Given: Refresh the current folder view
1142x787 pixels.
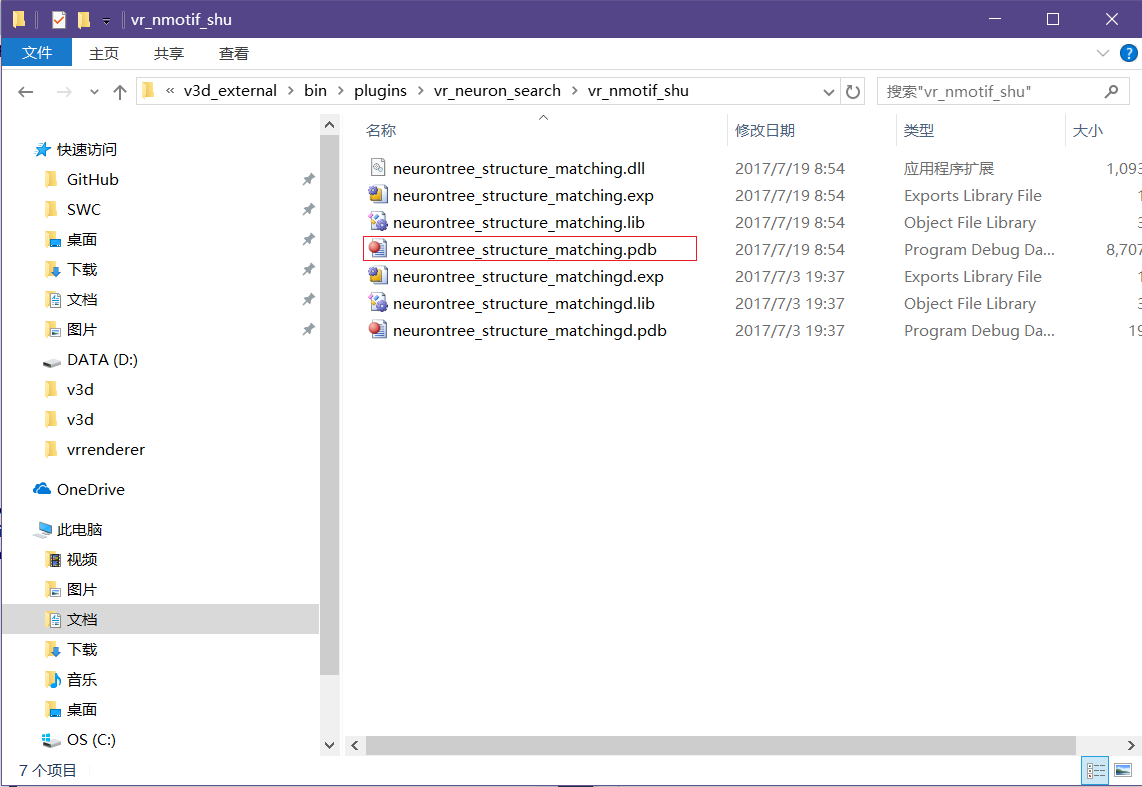Looking at the screenshot, I should [x=853, y=91].
